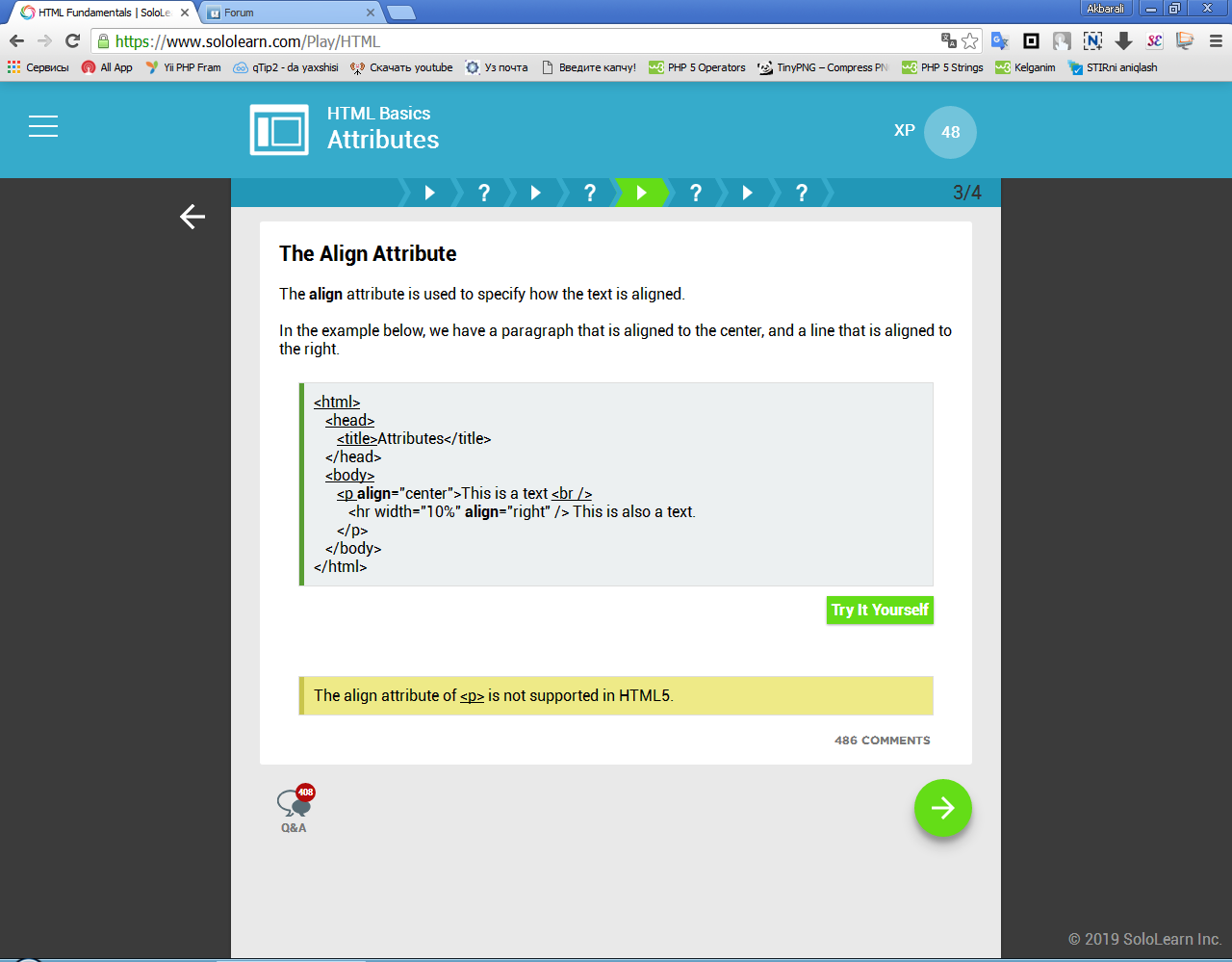This screenshot has height=962, width=1232.
Task: Select the last quiz question step
Action: 801,193
